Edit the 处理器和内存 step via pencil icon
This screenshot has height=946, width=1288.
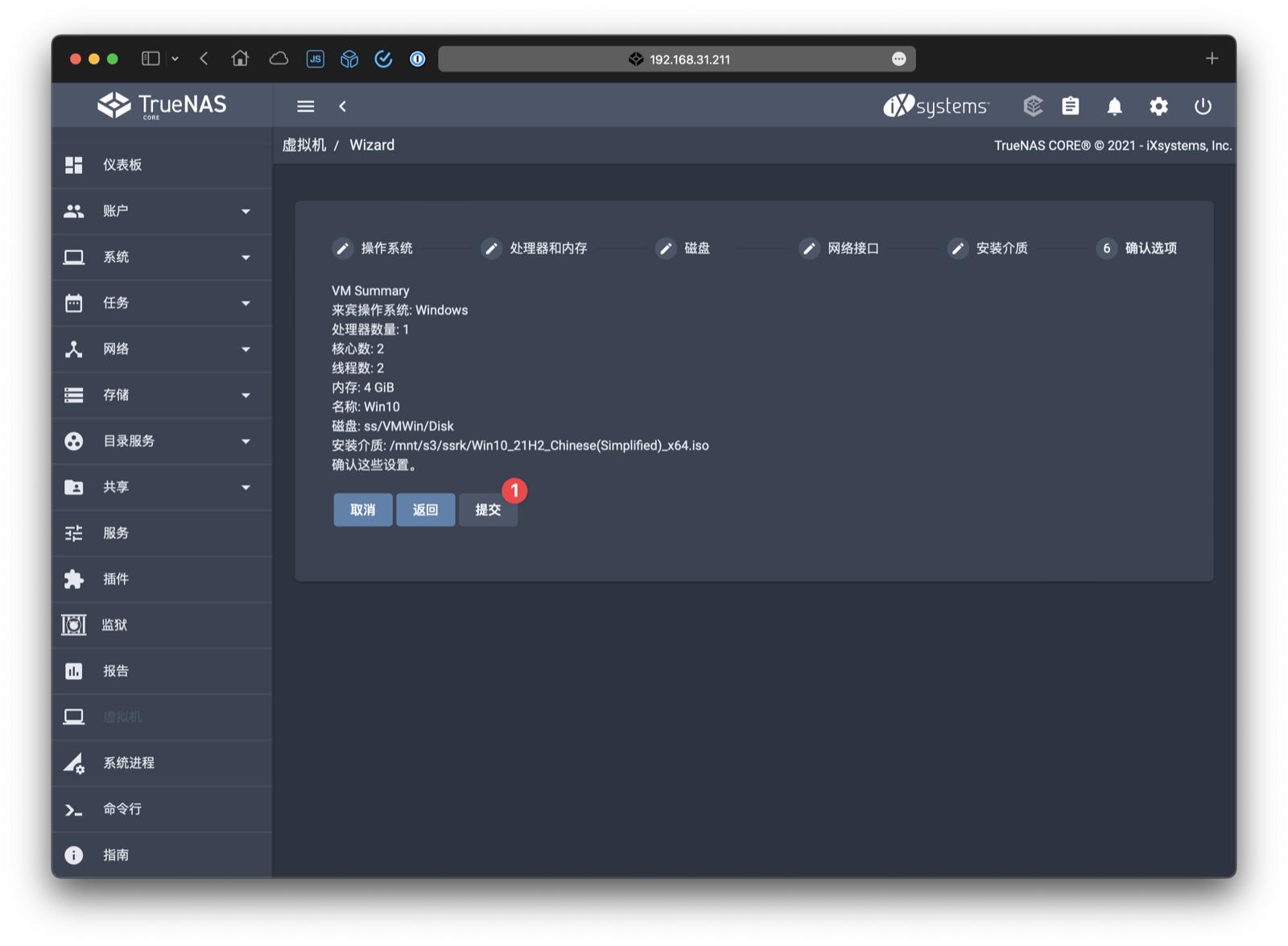tap(492, 249)
